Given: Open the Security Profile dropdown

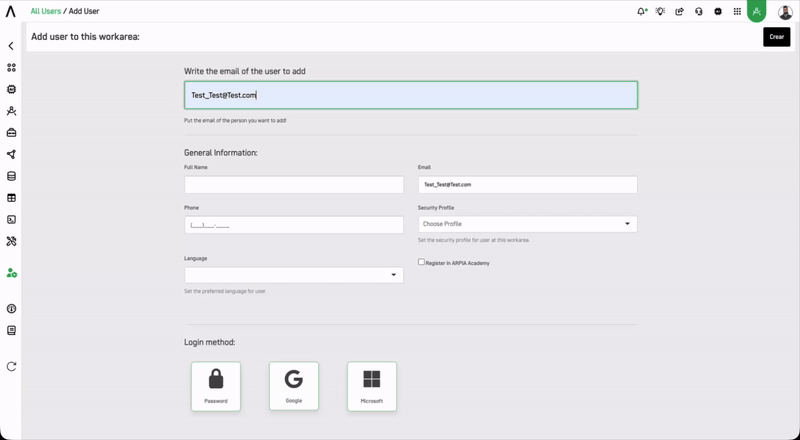Looking at the screenshot, I should [528, 224].
